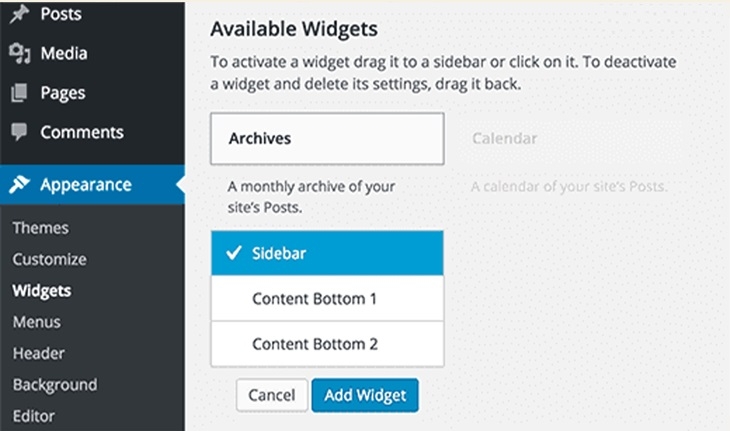The height and width of the screenshot is (431, 730).
Task: Open the theme Editor link
Action: pos(34,416)
